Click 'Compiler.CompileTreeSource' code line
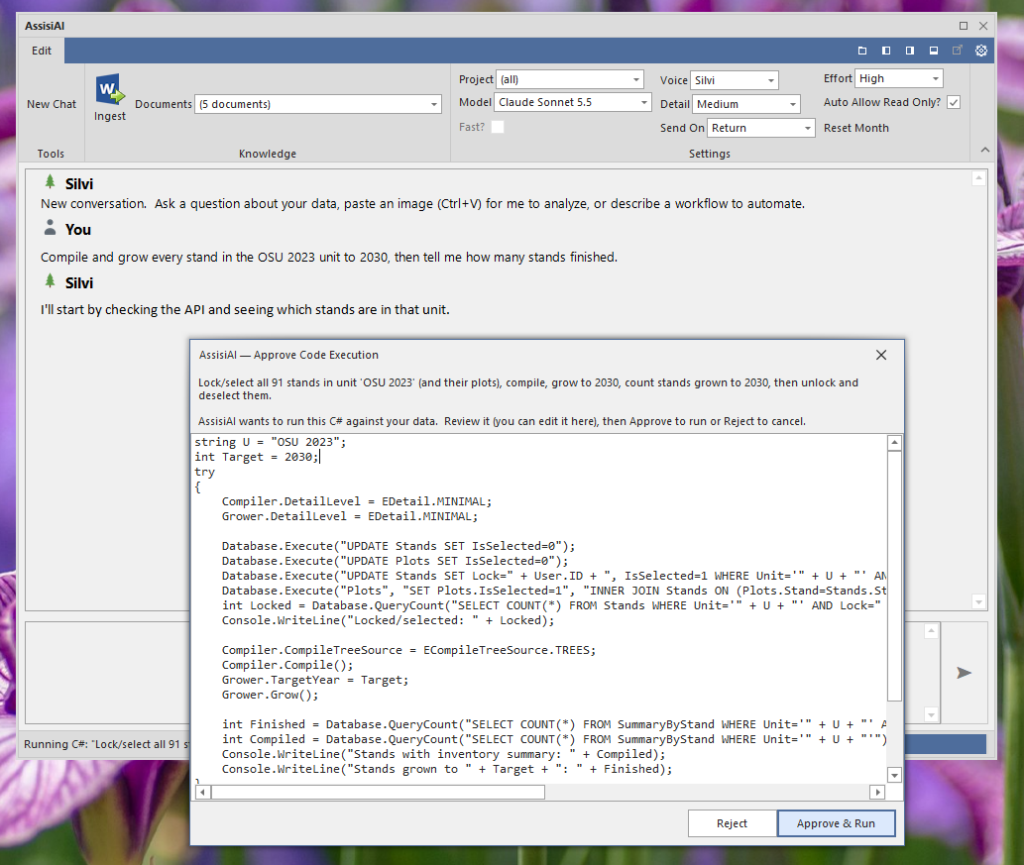This screenshot has width=1024, height=865. tap(409, 650)
